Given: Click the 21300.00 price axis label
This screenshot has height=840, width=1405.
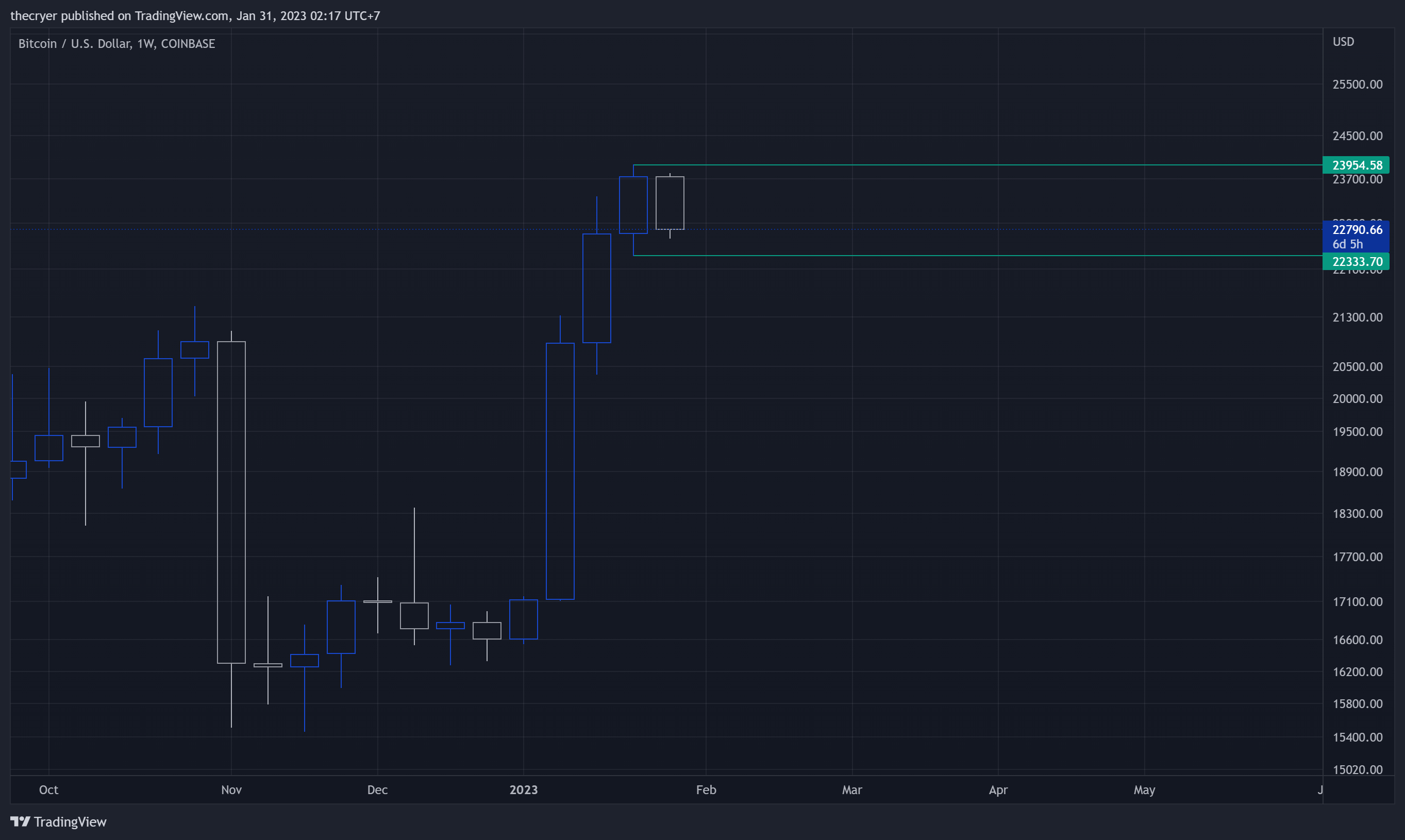Looking at the screenshot, I should tap(1358, 317).
